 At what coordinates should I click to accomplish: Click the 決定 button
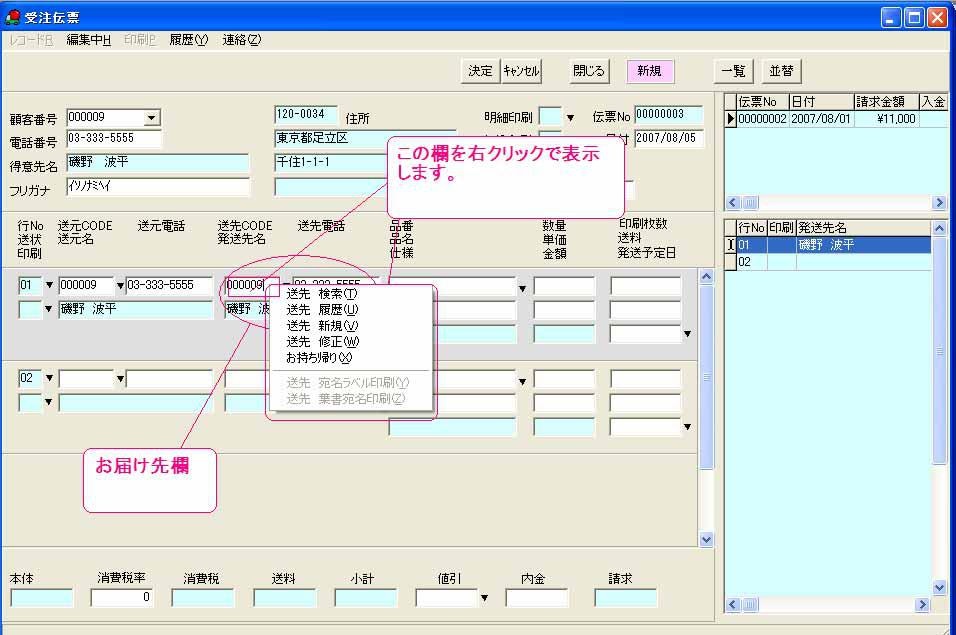(481, 71)
